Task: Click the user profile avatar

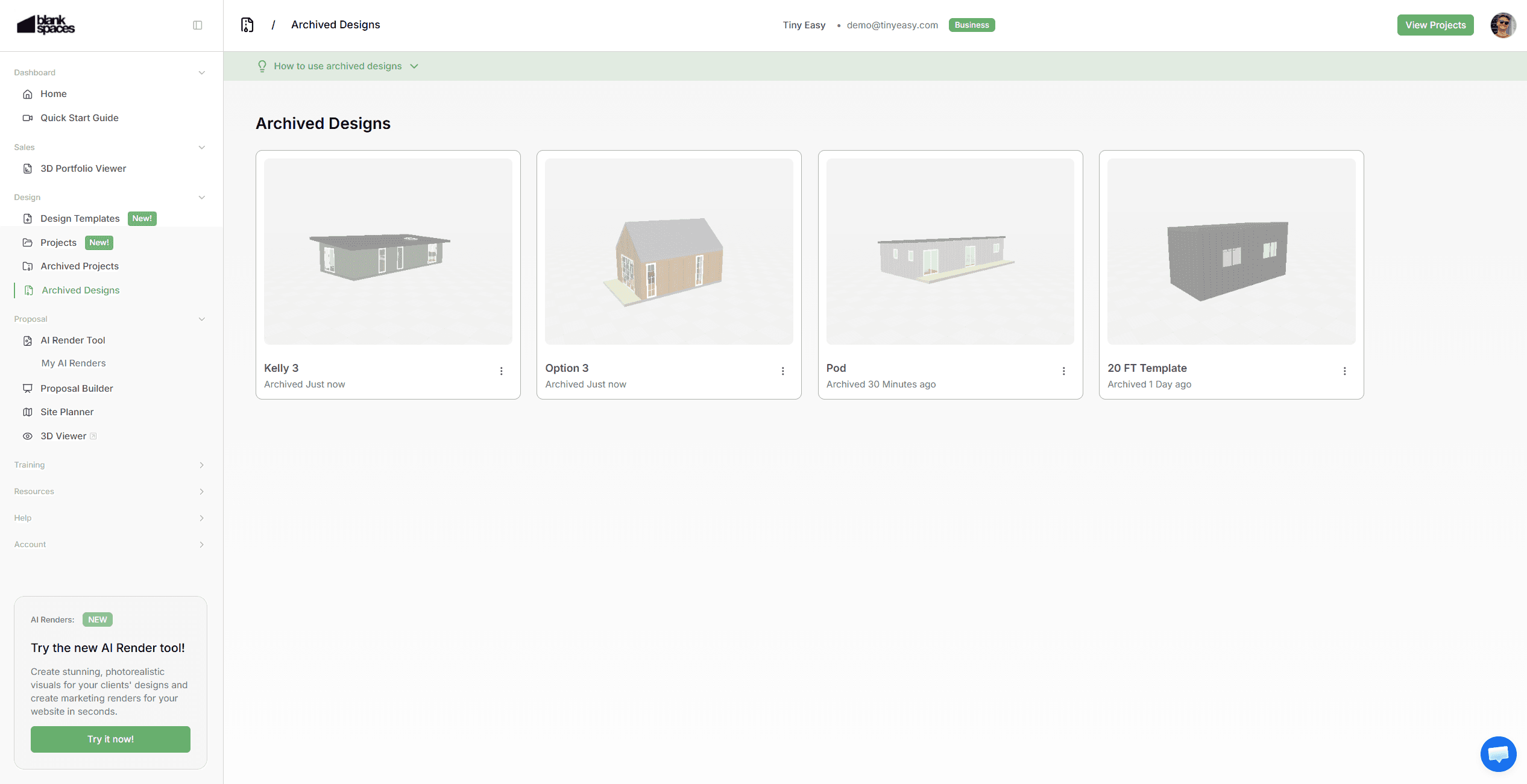Action: click(x=1503, y=25)
